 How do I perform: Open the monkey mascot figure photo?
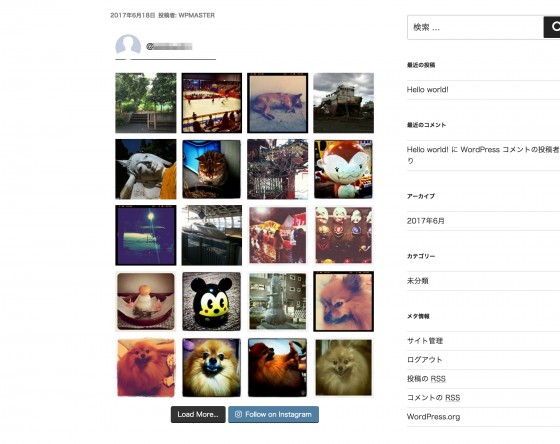tap(344, 169)
